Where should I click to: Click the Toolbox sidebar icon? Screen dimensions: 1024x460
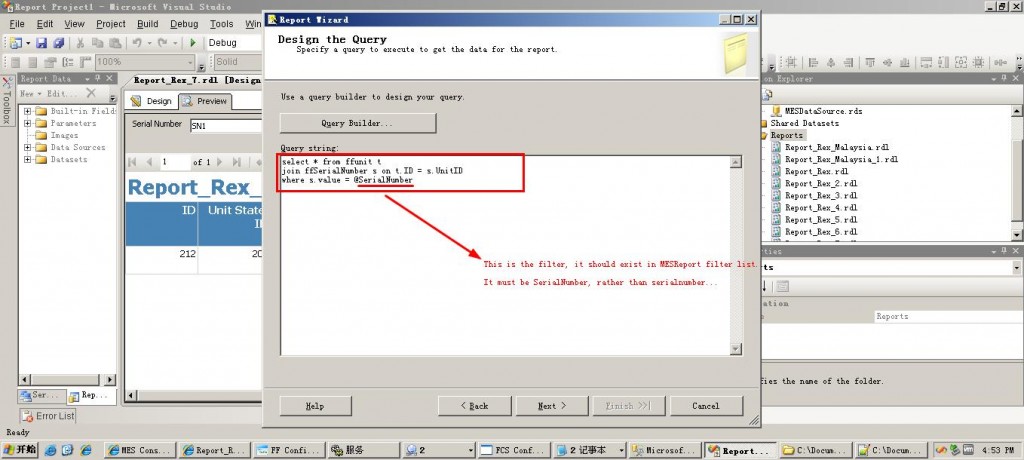tap(7, 101)
